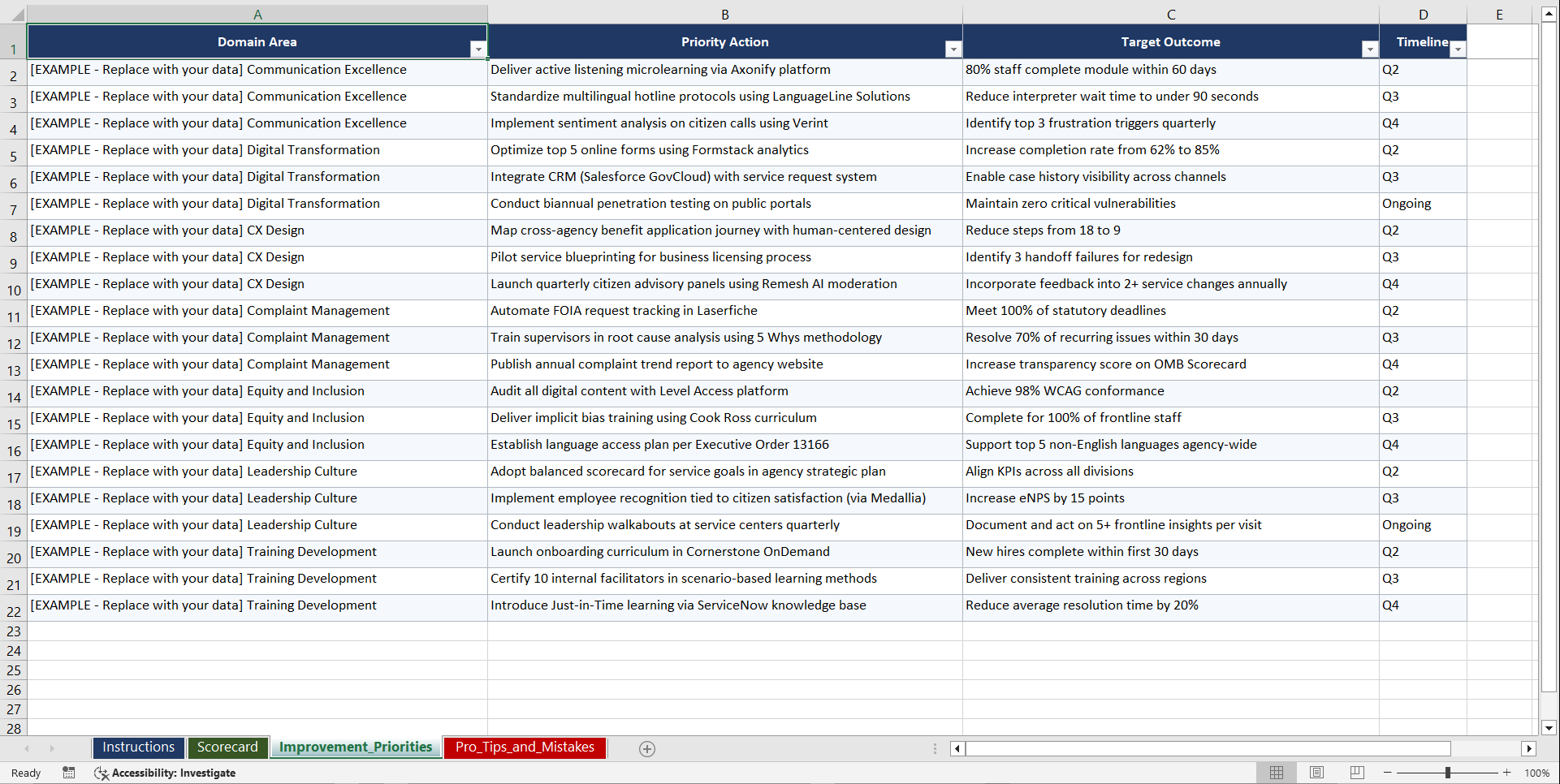The height and width of the screenshot is (784, 1560).
Task: Open the Priority Action filter dropdown
Action: point(953,50)
